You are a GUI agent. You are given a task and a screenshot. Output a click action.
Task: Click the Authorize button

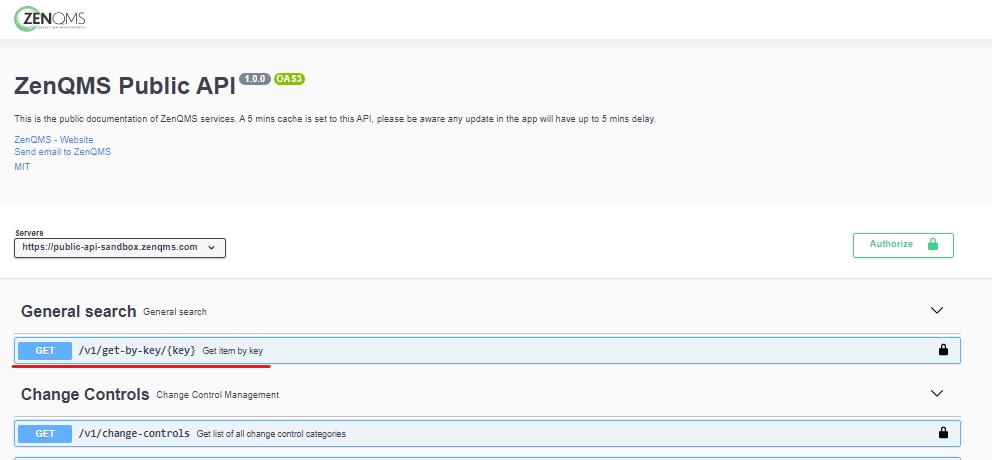(903, 245)
